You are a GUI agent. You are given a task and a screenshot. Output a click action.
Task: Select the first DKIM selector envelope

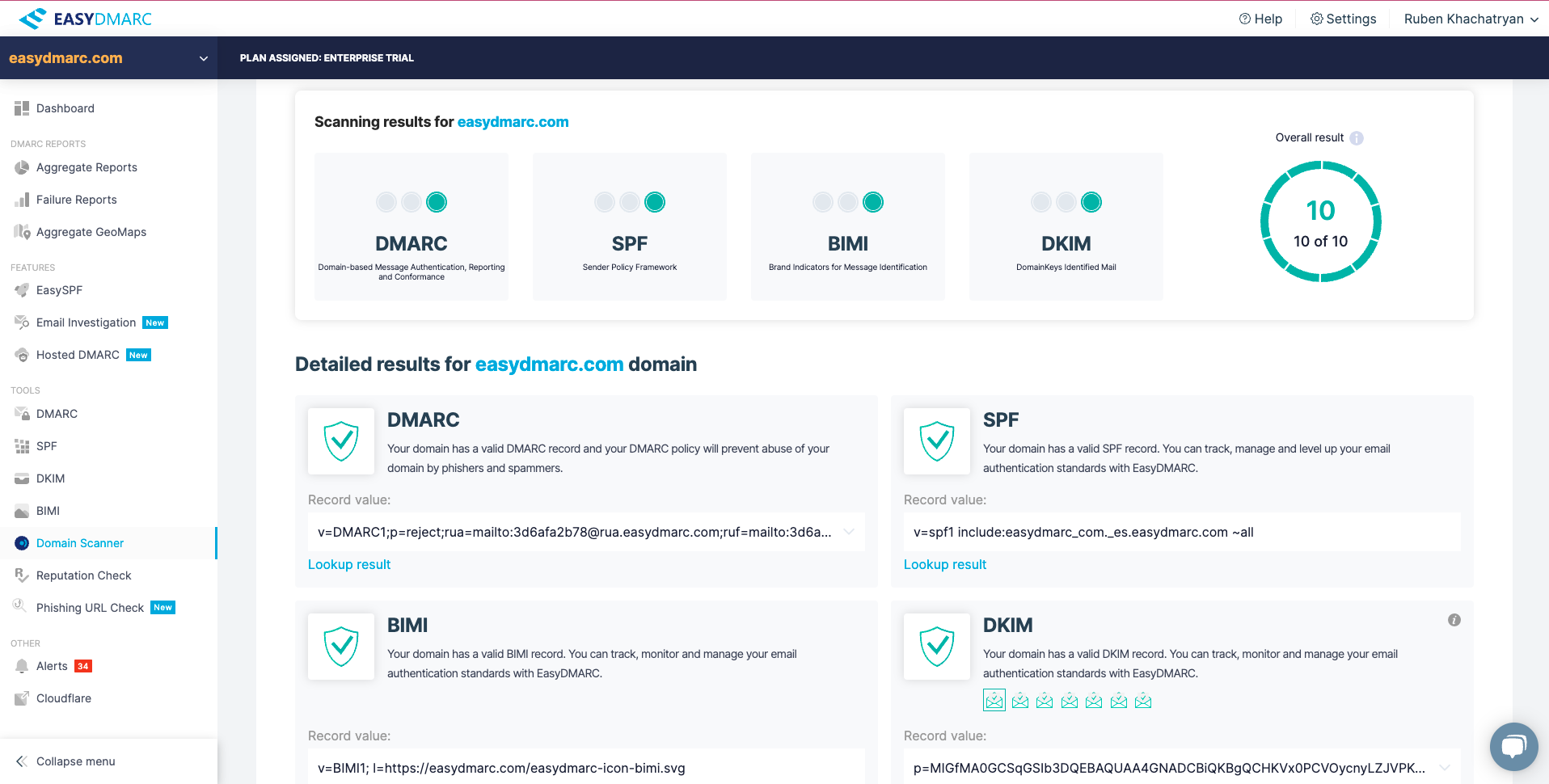[x=994, y=700]
